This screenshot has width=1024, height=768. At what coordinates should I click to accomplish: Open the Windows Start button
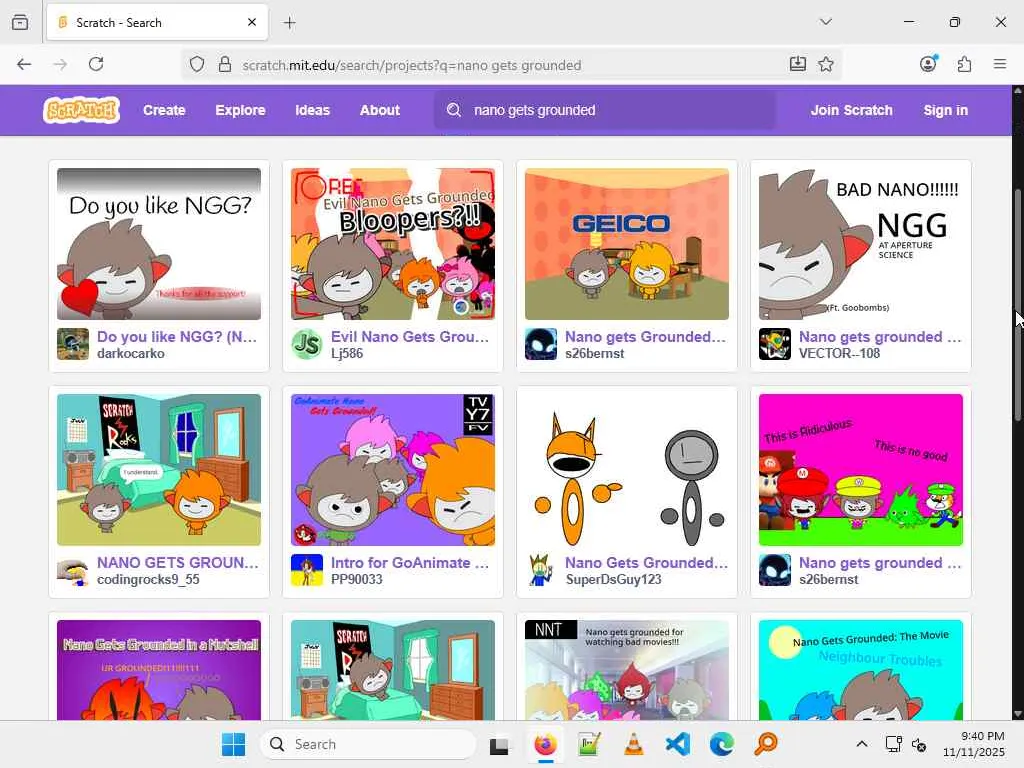tap(233, 744)
